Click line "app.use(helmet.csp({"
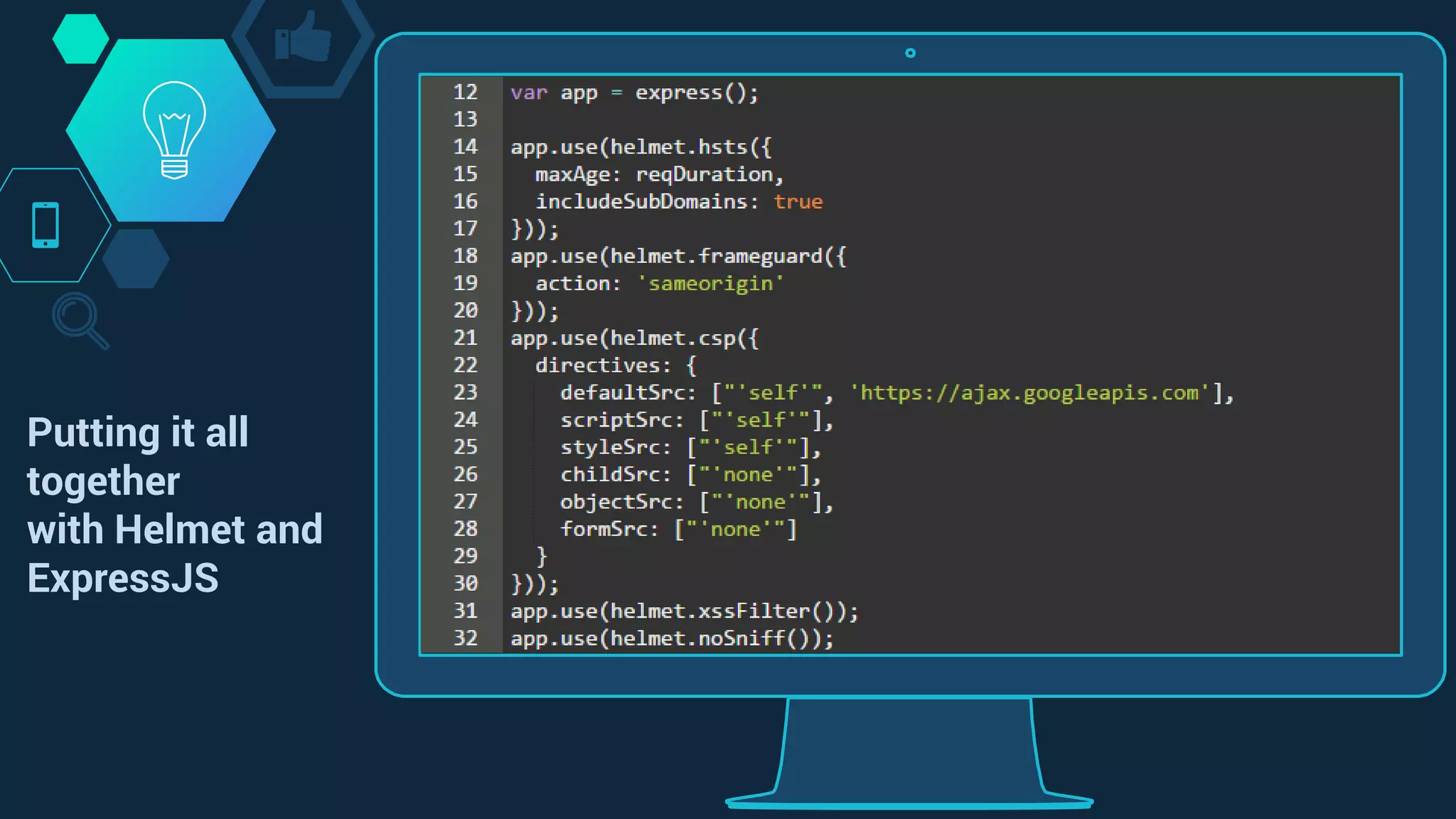Screen dimensions: 1456x819 click(634, 338)
